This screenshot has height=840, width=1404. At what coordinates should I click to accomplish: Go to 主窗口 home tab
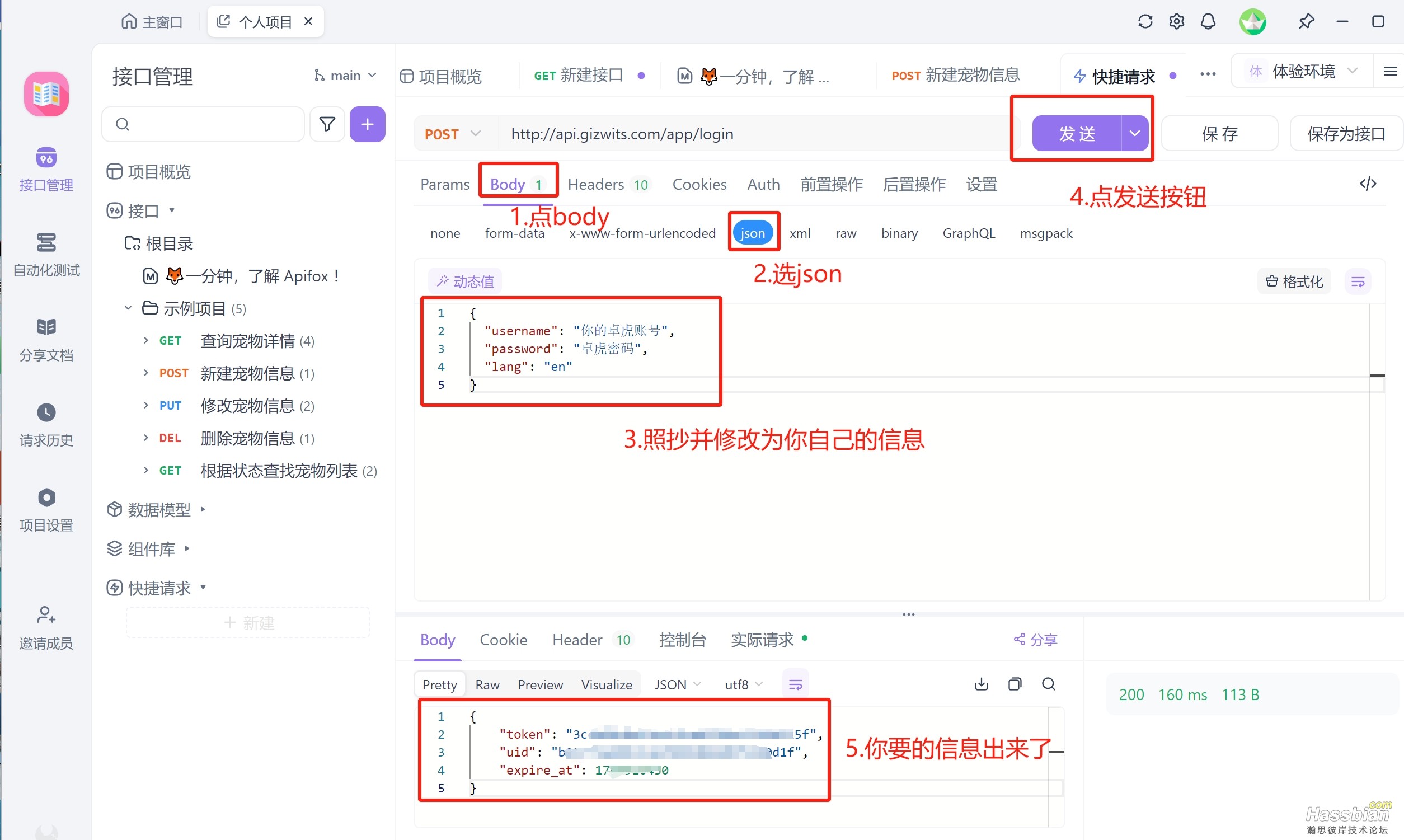(x=152, y=21)
